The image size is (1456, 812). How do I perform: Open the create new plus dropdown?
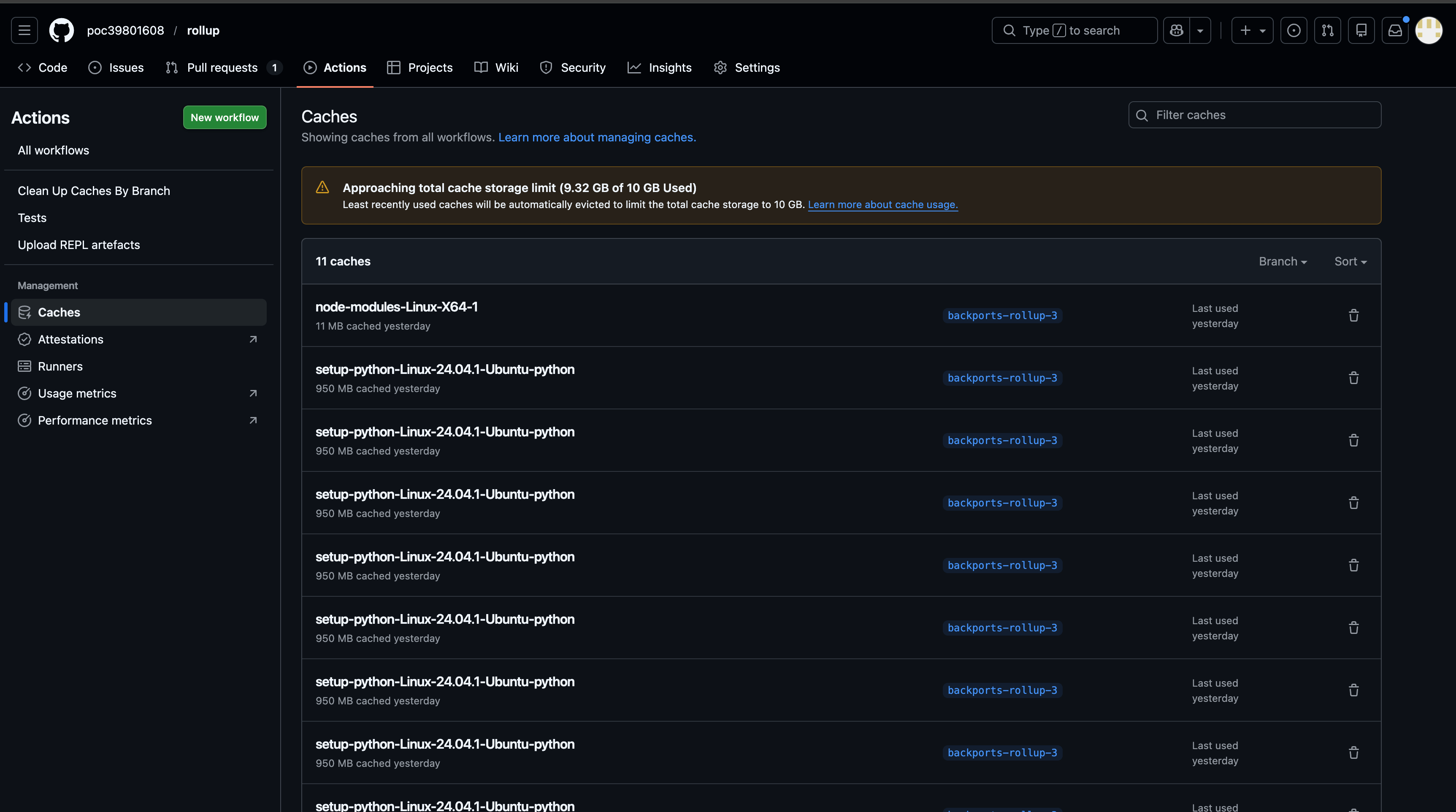1251,30
